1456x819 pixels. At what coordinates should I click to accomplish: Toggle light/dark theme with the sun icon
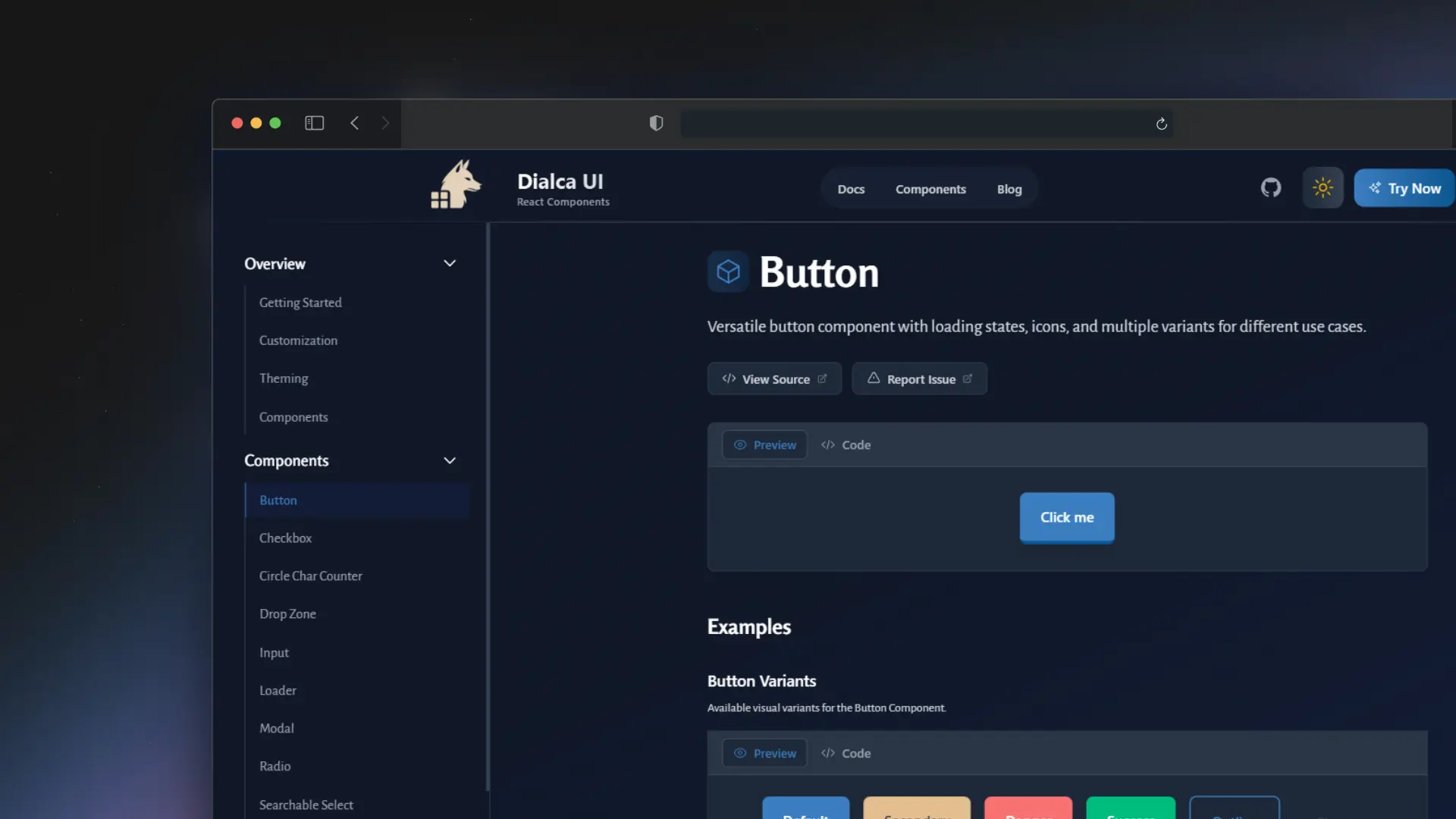point(1322,187)
